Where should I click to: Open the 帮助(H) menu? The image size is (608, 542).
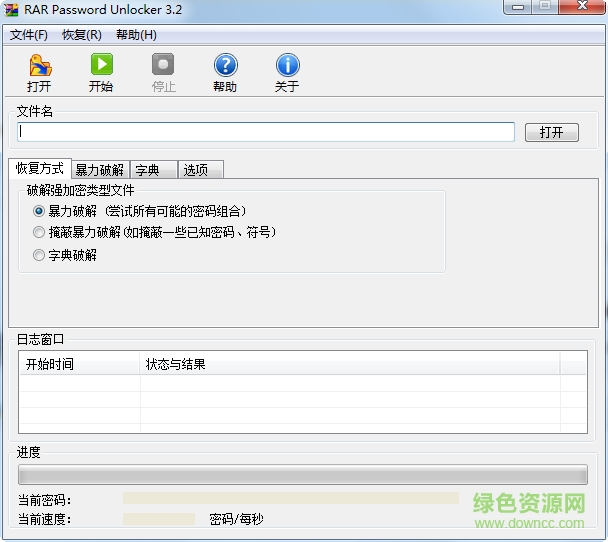coord(136,35)
